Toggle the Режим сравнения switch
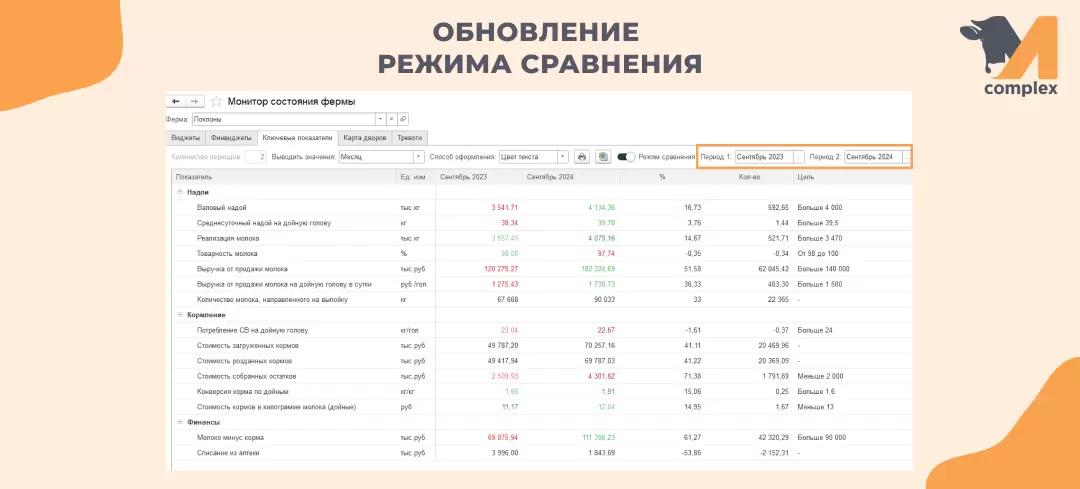Image resolution: width=1080 pixels, height=489 pixels. pos(626,157)
